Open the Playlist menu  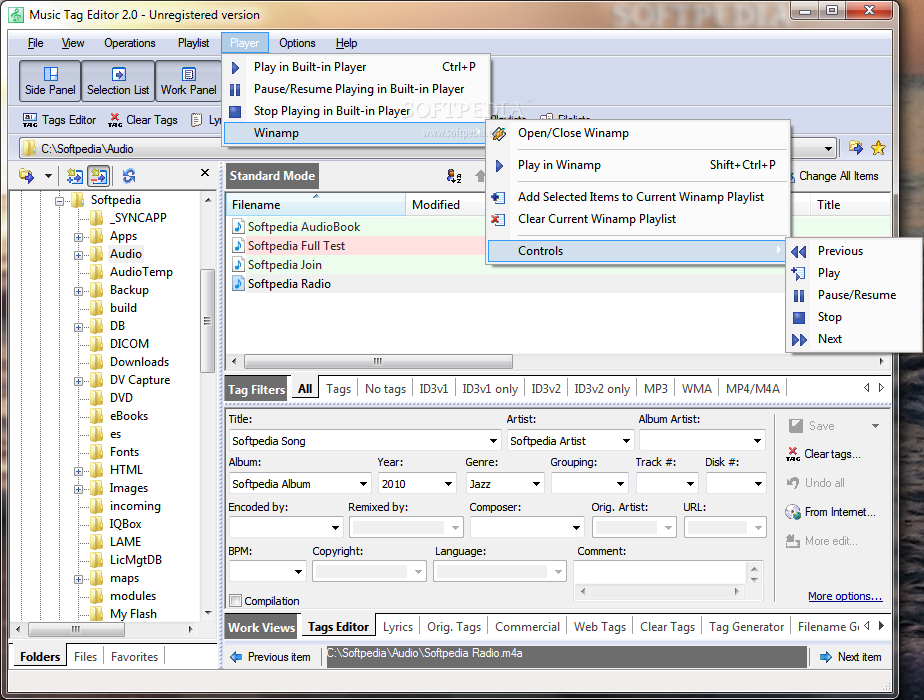click(193, 43)
